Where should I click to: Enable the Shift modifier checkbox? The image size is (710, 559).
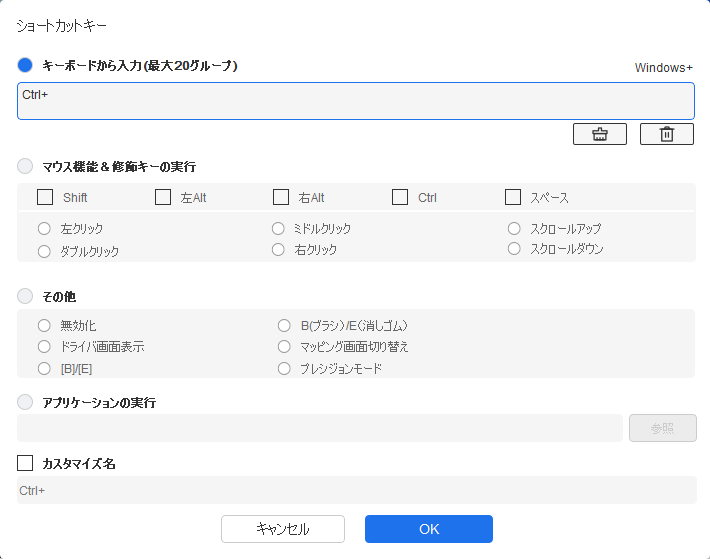(x=45, y=197)
